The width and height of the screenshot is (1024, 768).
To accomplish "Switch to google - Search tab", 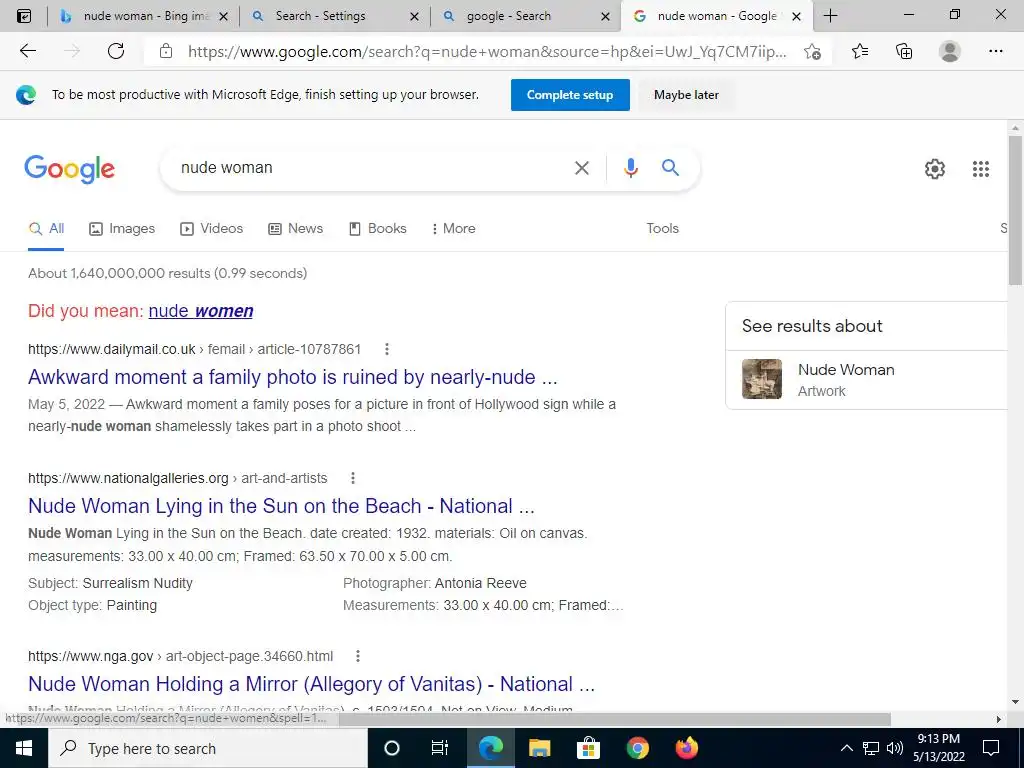I will tap(509, 16).
